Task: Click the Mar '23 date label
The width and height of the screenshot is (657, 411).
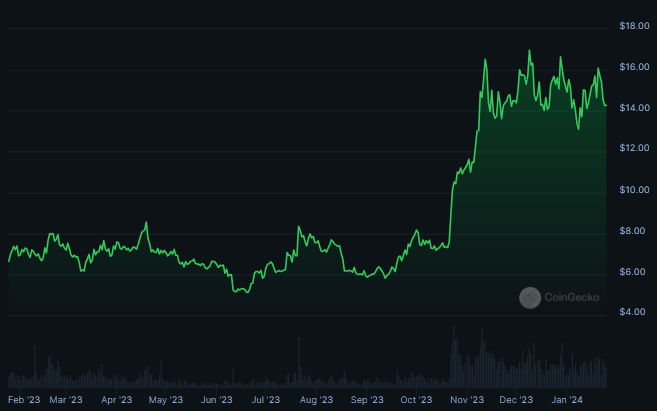Action: click(x=66, y=400)
